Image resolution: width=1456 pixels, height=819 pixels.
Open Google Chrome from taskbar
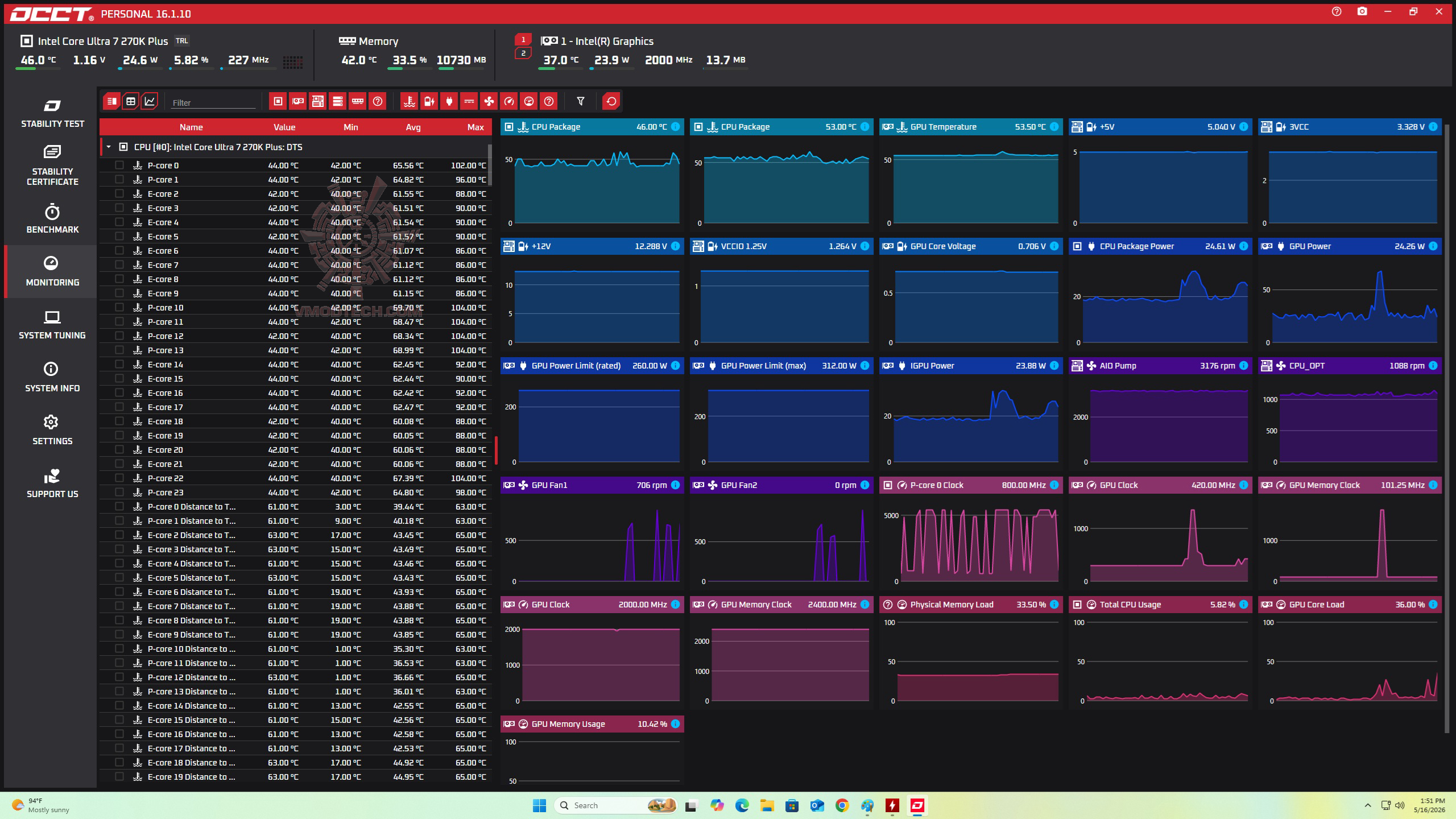(842, 805)
